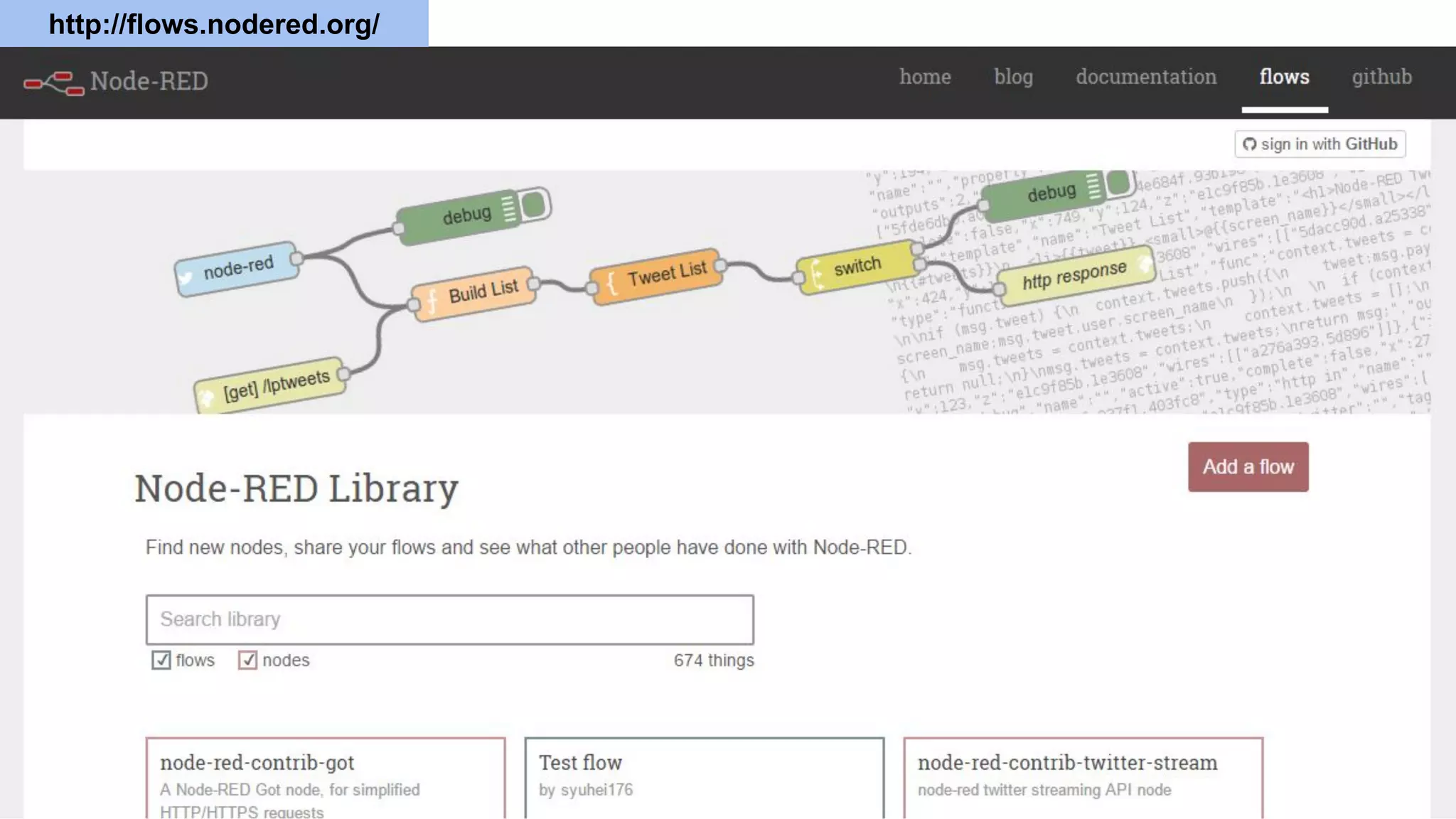Click the [get] /lptweets node
Image resolution: width=1456 pixels, height=819 pixels.
[270, 386]
